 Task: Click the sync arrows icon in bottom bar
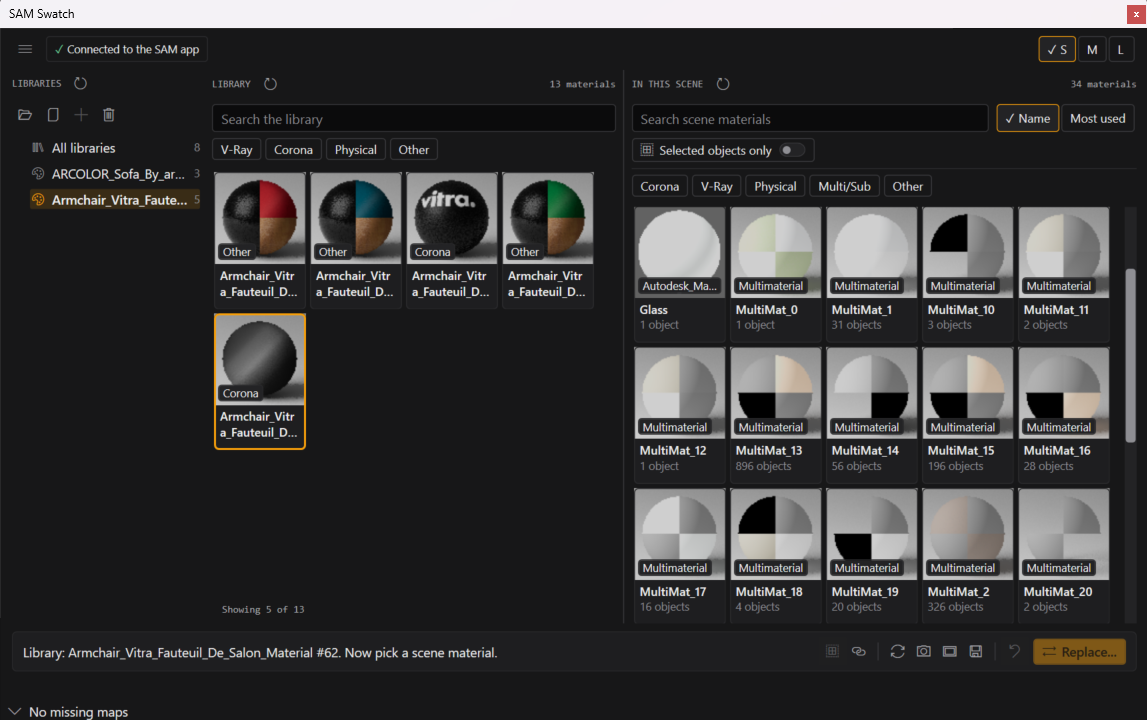pos(898,651)
